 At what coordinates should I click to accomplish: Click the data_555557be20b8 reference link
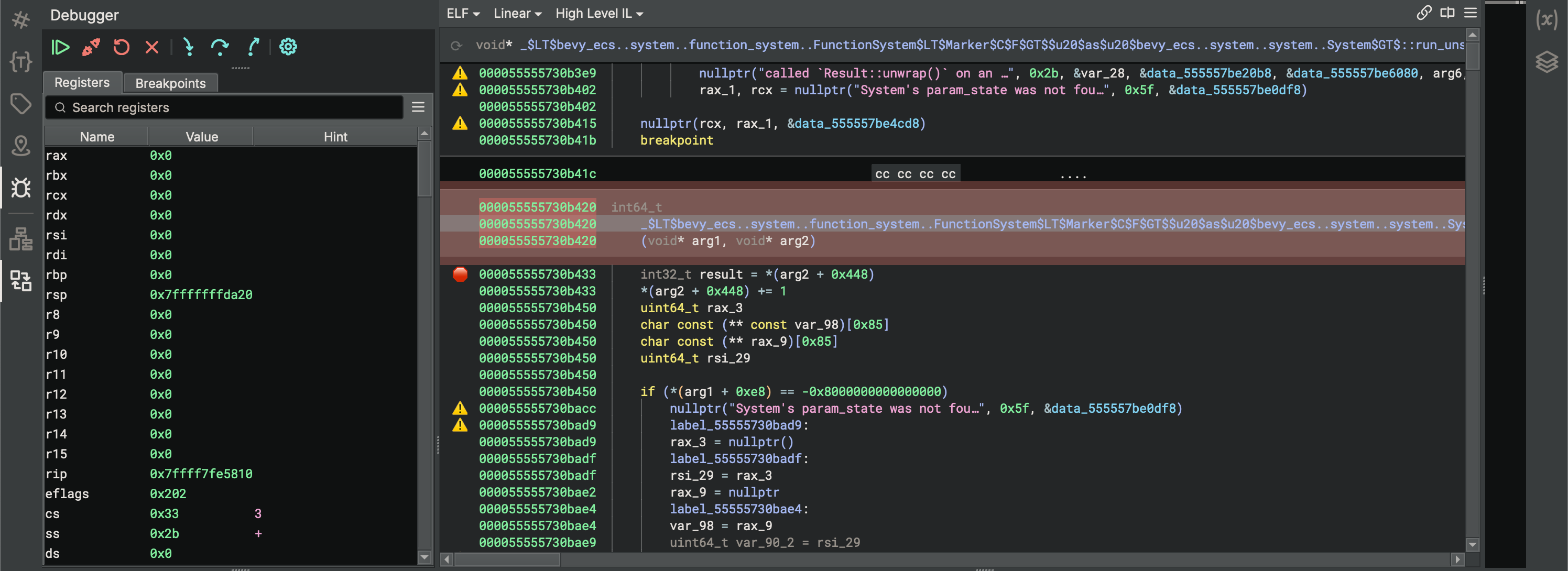tap(1209, 73)
